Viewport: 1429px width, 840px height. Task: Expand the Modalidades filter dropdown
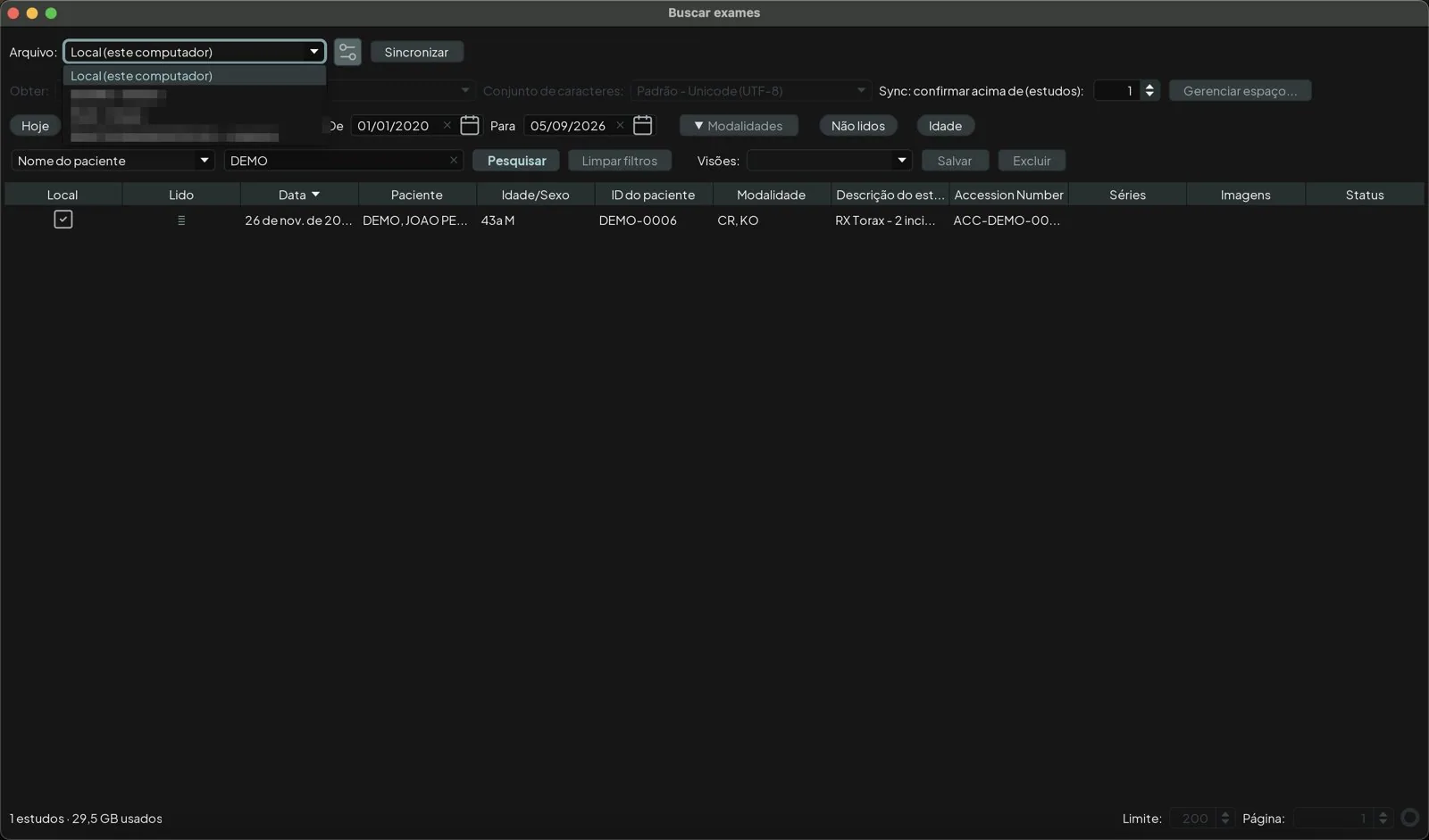click(x=739, y=126)
